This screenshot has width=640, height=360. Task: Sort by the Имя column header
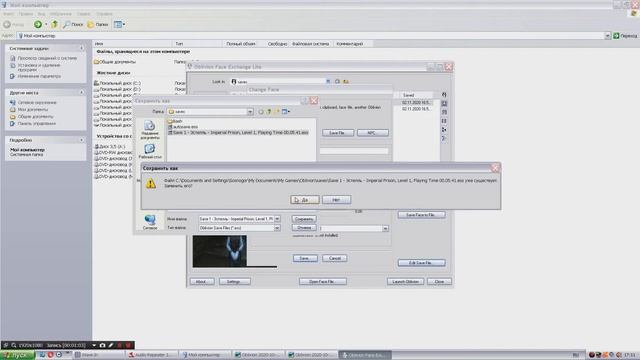[132, 44]
